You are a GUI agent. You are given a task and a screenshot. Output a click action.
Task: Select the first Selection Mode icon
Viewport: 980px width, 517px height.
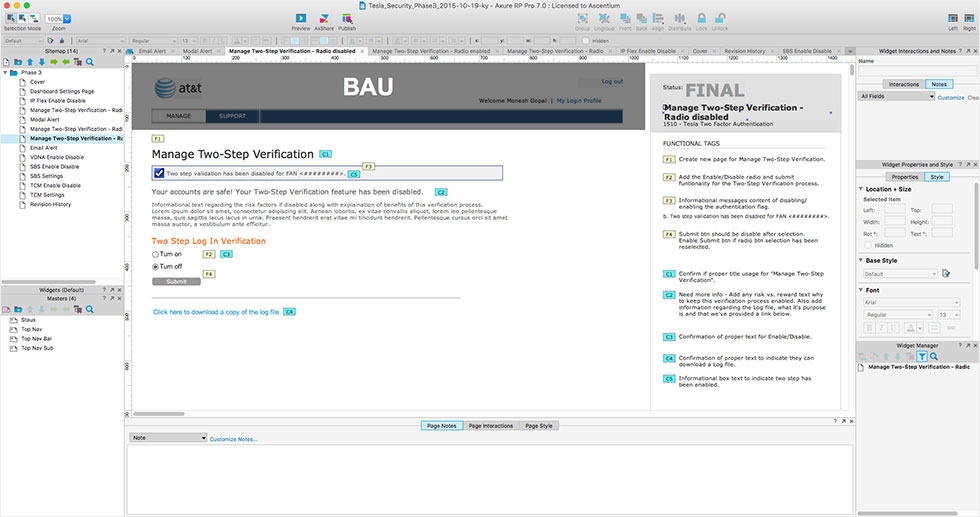point(11,19)
